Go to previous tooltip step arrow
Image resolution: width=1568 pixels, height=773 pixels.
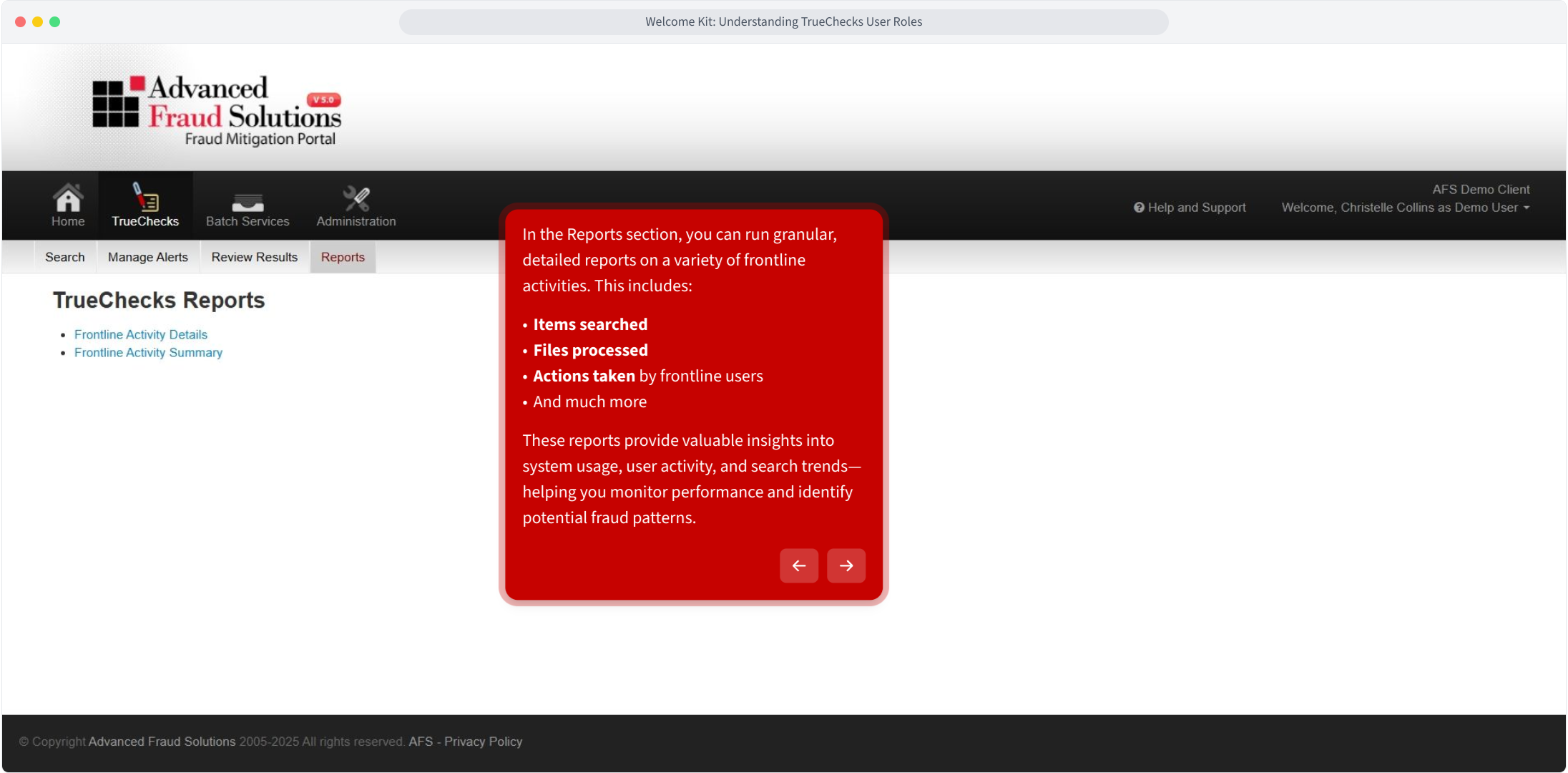pyautogui.click(x=799, y=565)
